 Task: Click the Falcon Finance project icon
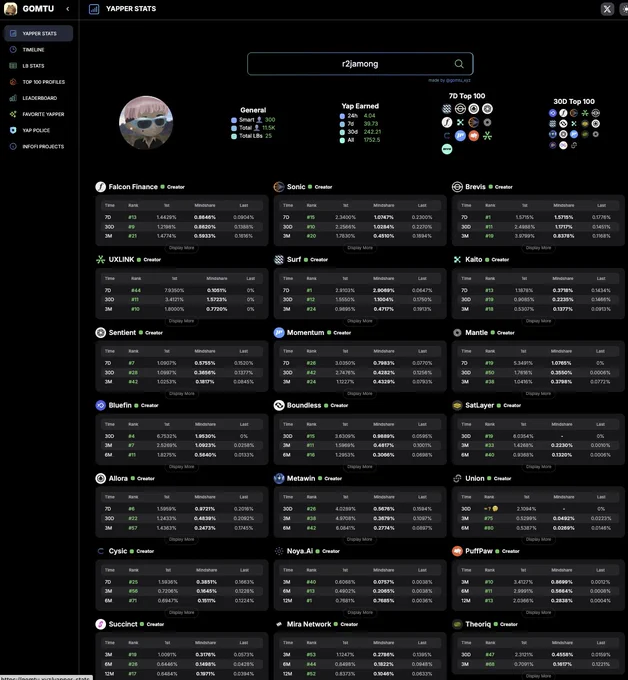pos(101,187)
